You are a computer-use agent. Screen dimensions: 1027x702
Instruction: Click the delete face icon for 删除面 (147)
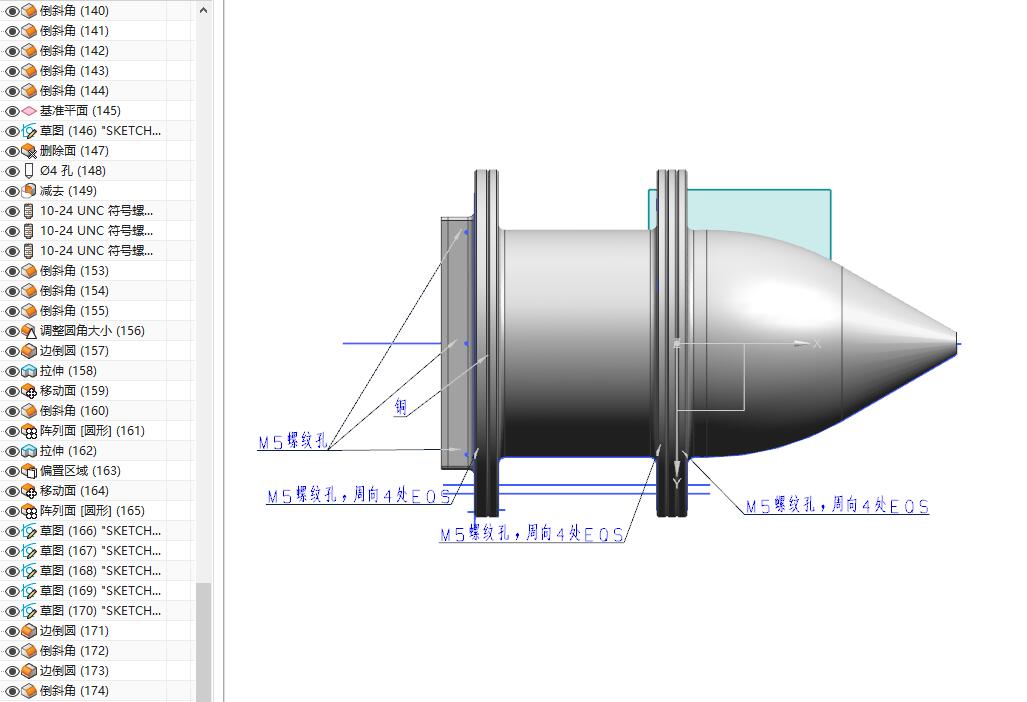(29, 151)
